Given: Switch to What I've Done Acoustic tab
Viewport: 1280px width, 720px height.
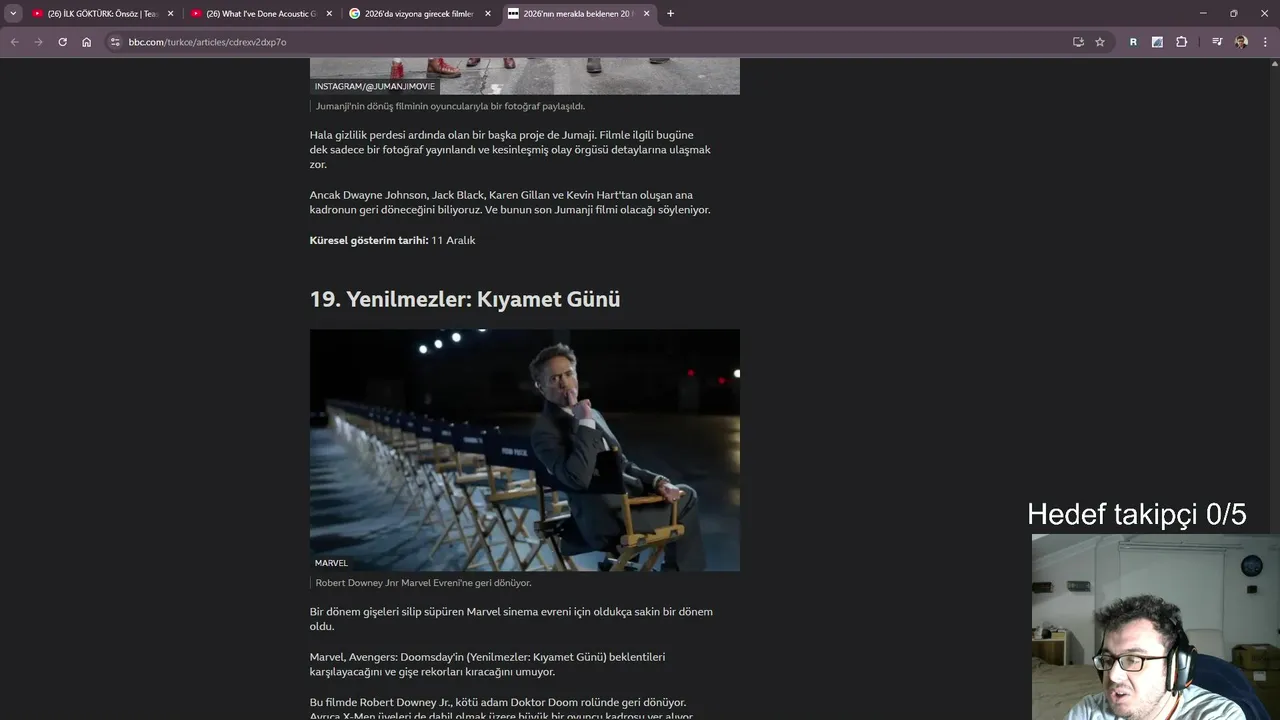Looking at the screenshot, I should pyautogui.click(x=262, y=13).
